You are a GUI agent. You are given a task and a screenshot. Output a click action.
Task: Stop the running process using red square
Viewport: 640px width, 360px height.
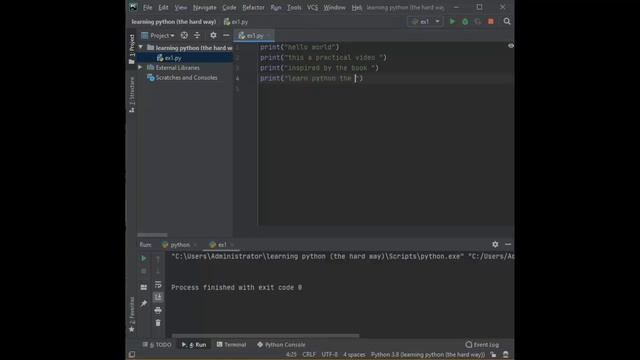click(491, 21)
